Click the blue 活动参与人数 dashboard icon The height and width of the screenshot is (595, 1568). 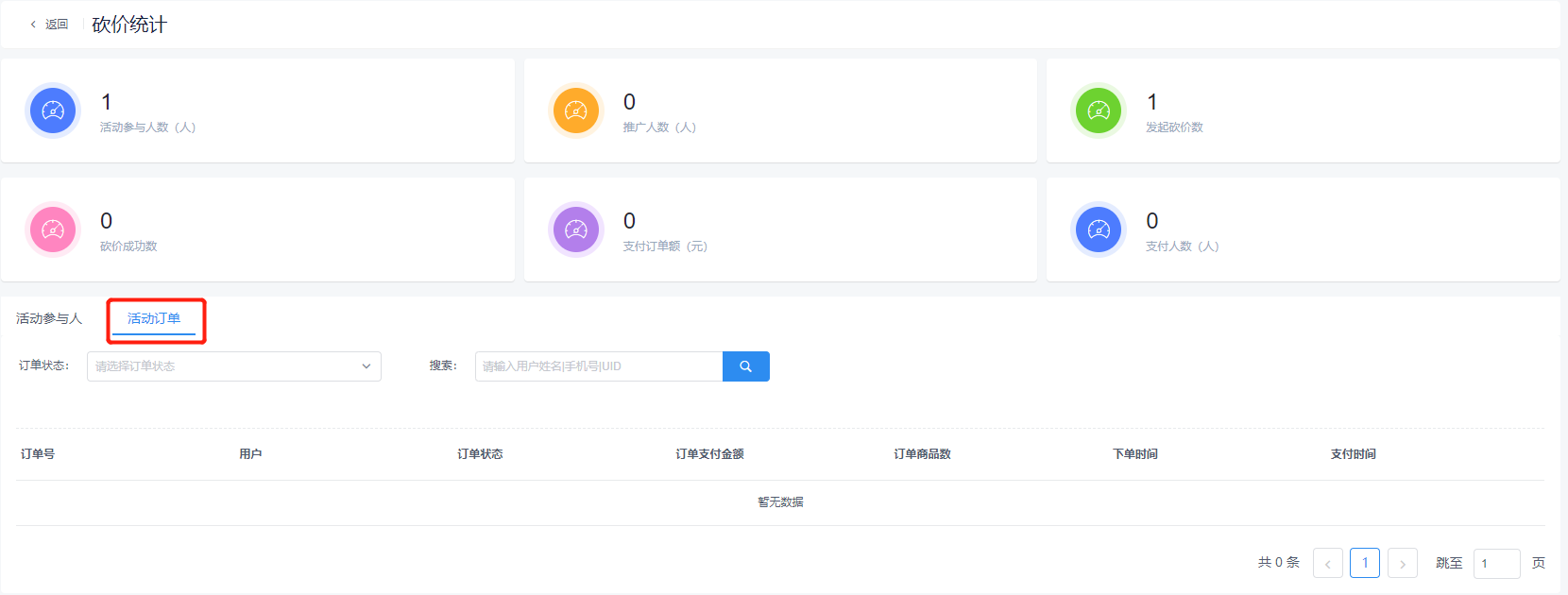pos(53,110)
